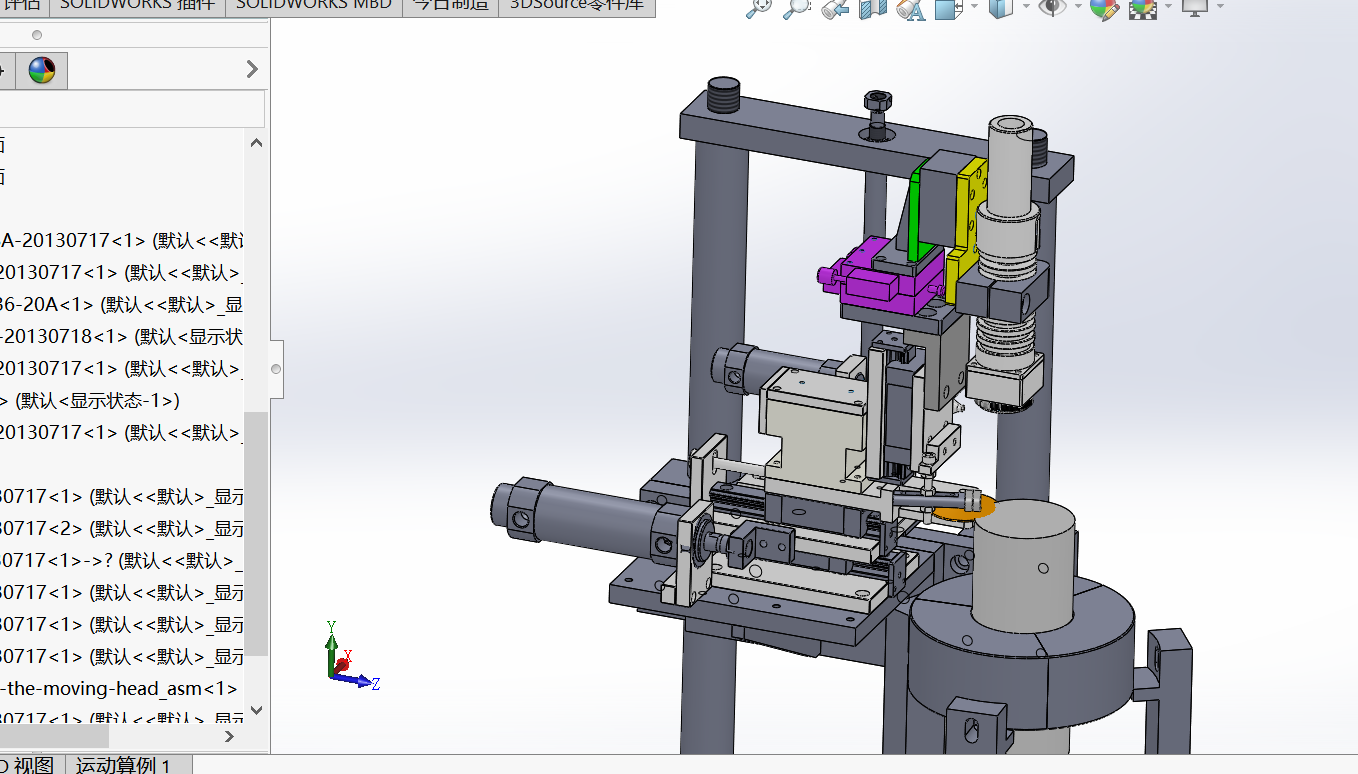Open the View Orientation dropdown arrow
The height and width of the screenshot is (774, 1358).
tap(973, 8)
